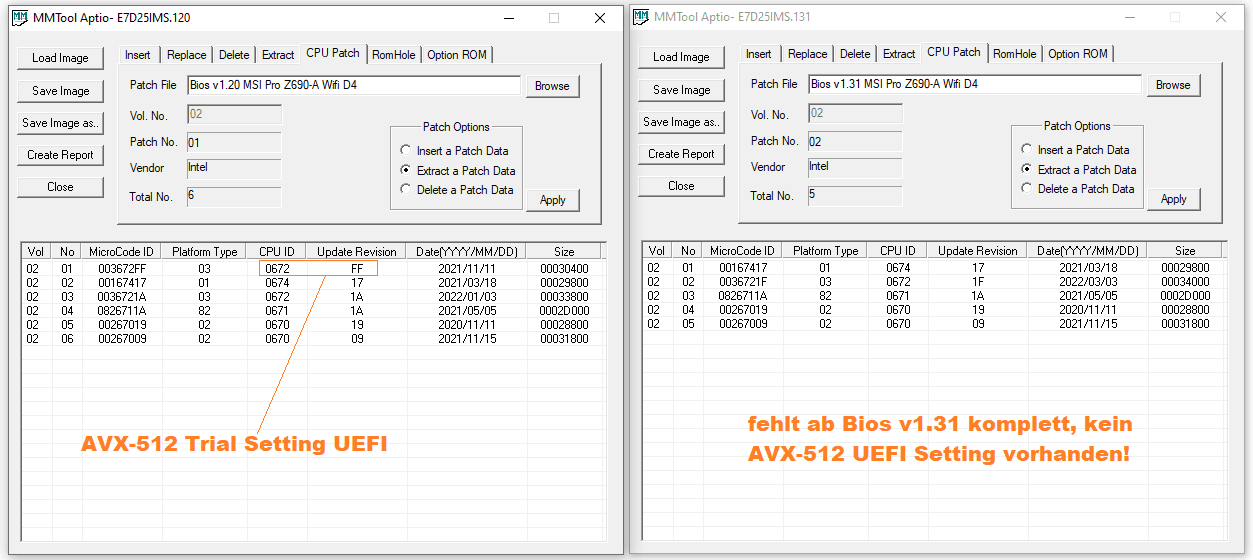The image size is (1253, 560).
Task: Click the Vol. No. field in E7D25IMS.120 window
Action: tap(234, 116)
